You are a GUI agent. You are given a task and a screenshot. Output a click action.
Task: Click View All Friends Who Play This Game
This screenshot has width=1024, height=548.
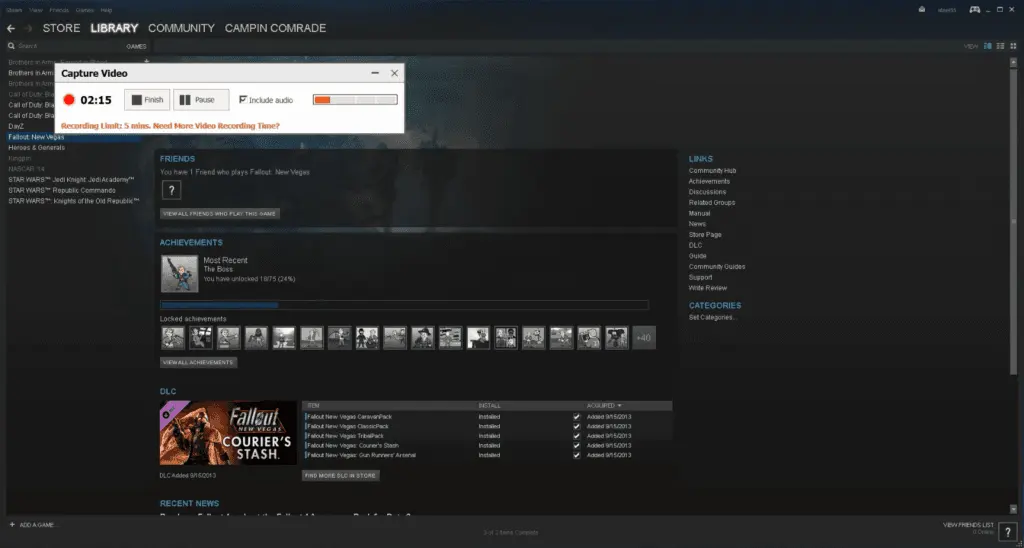click(220, 214)
